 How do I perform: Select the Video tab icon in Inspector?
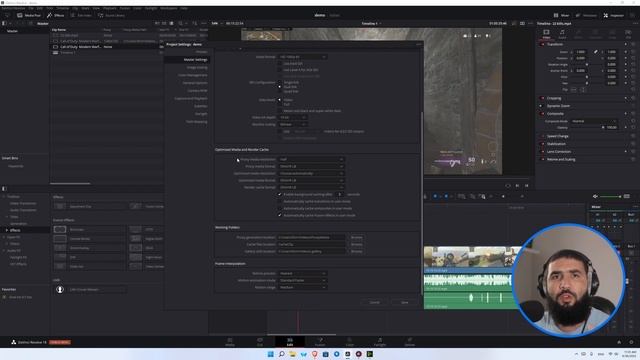(x=546, y=33)
